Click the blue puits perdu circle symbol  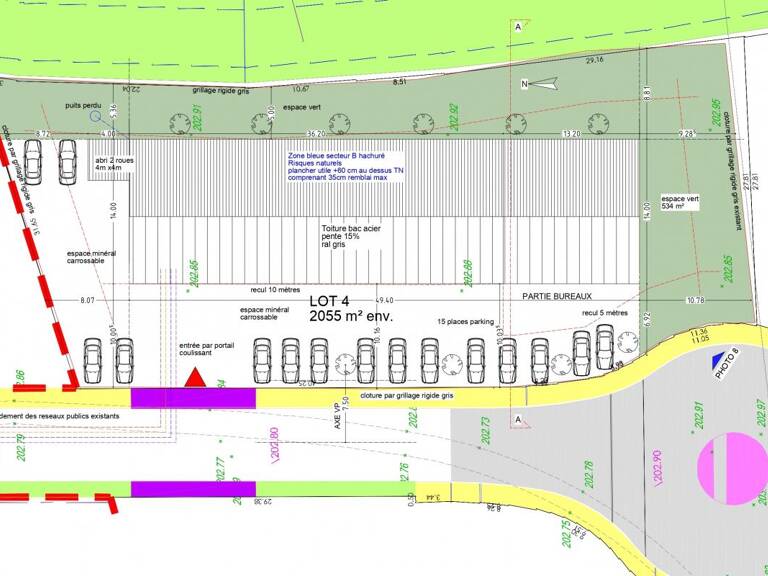96,117
